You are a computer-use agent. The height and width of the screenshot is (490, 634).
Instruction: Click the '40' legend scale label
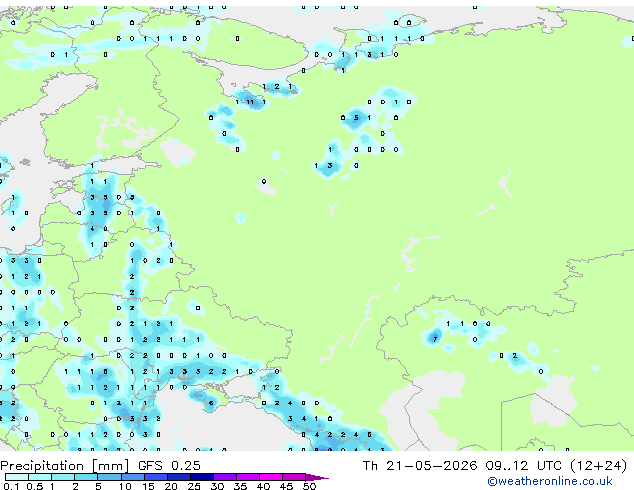[263, 486]
